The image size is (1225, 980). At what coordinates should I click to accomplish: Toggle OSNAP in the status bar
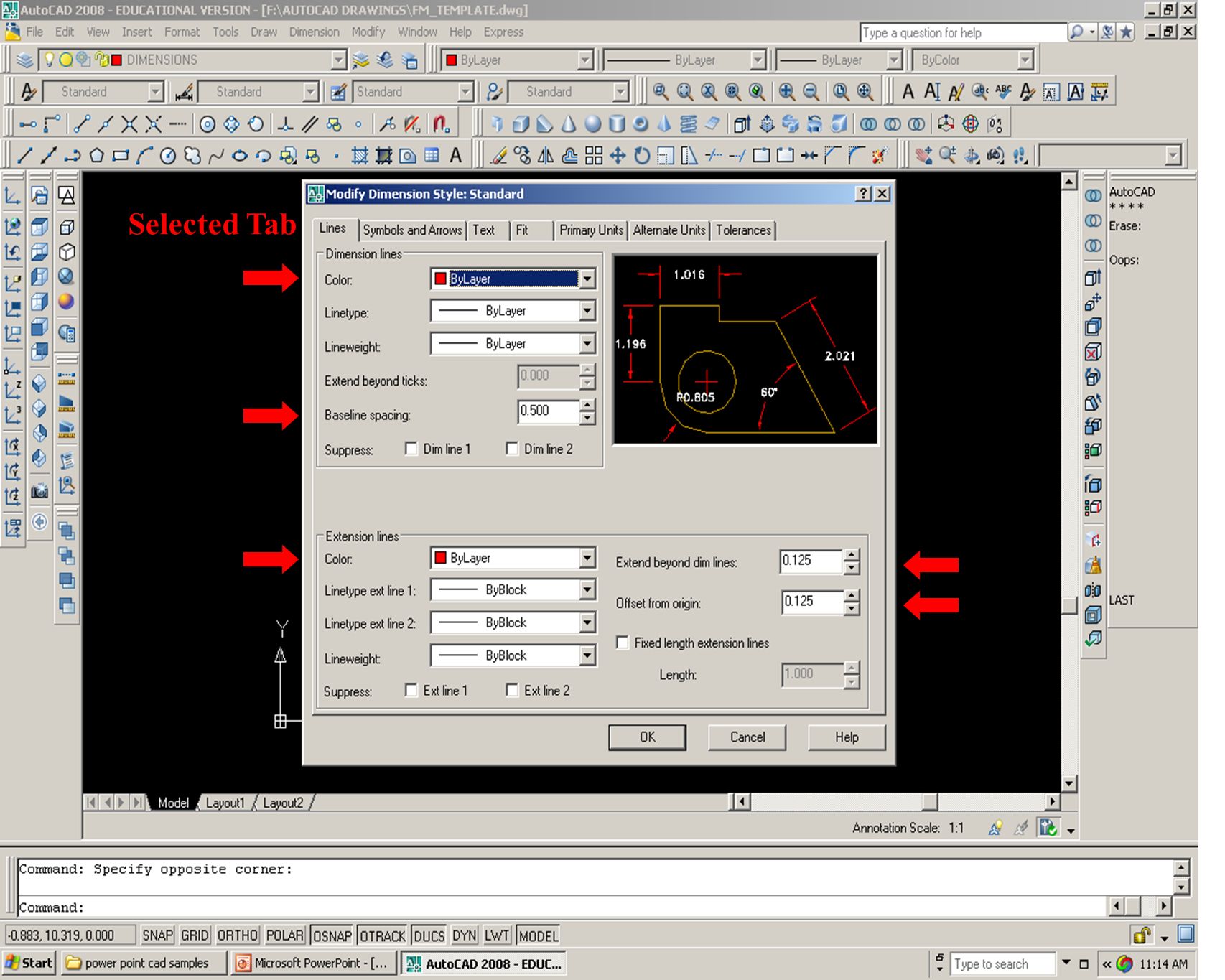click(332, 935)
